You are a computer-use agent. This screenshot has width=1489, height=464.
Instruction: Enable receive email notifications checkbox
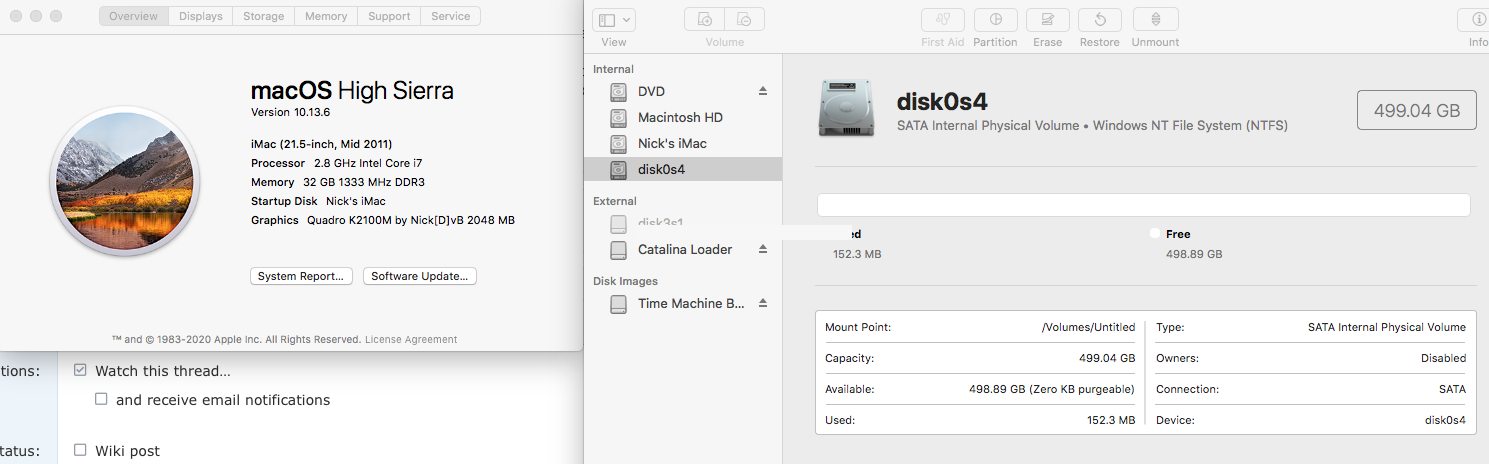[101, 399]
